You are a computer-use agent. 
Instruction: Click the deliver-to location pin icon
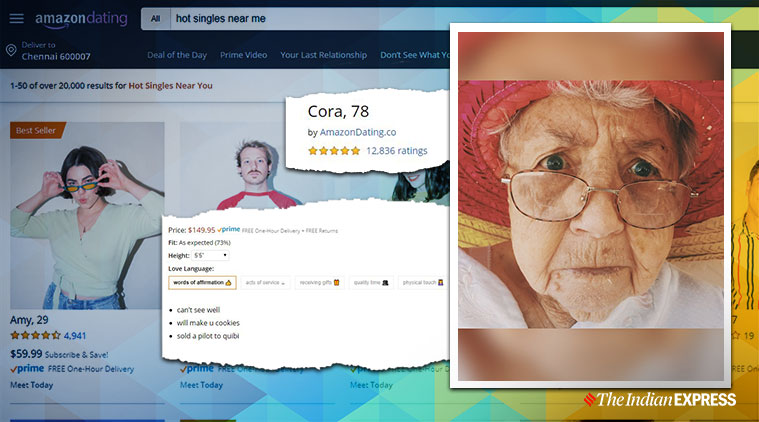tap(11, 51)
